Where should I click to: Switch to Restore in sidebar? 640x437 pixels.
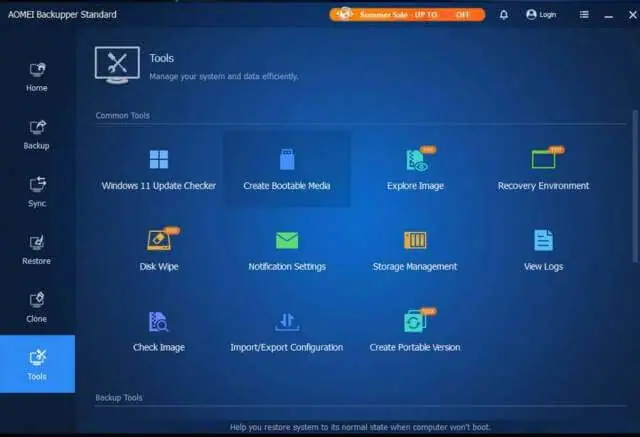(x=37, y=250)
